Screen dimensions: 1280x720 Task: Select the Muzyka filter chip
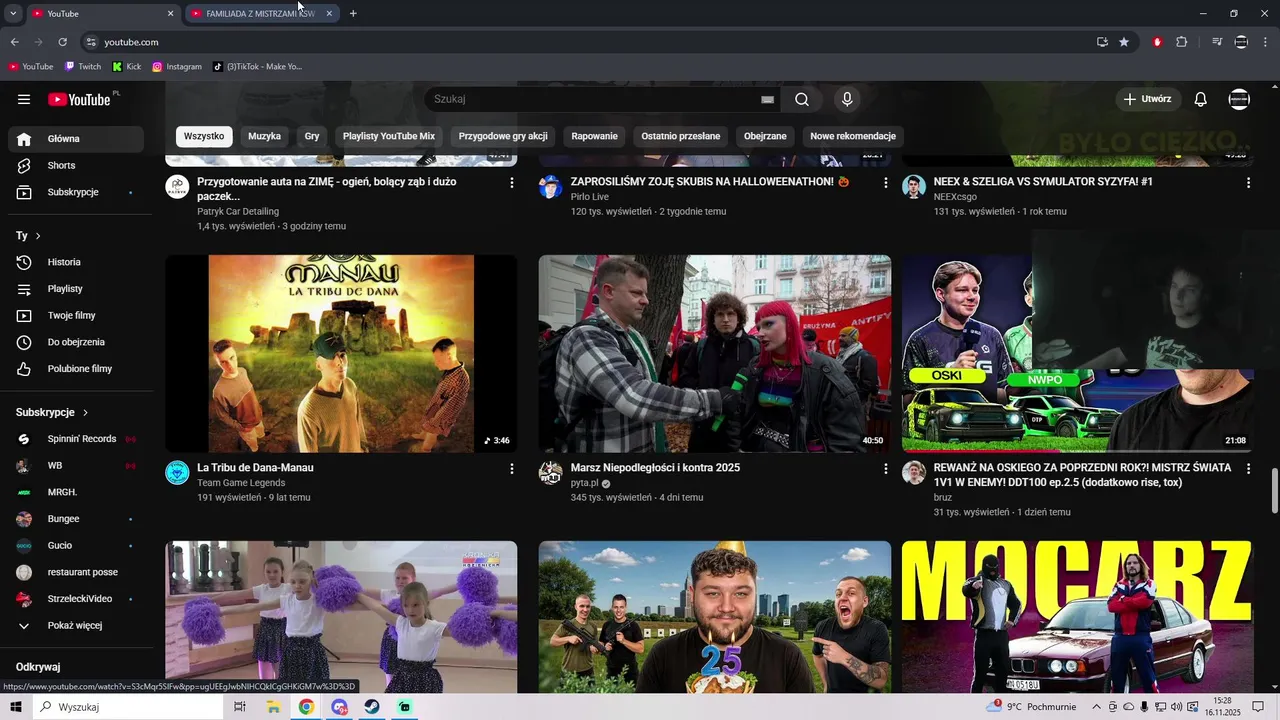(264, 136)
